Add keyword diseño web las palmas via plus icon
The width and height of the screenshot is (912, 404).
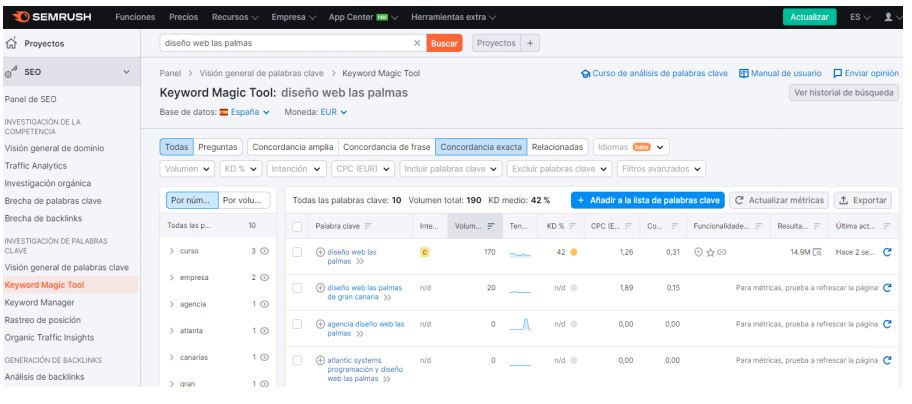(320, 252)
